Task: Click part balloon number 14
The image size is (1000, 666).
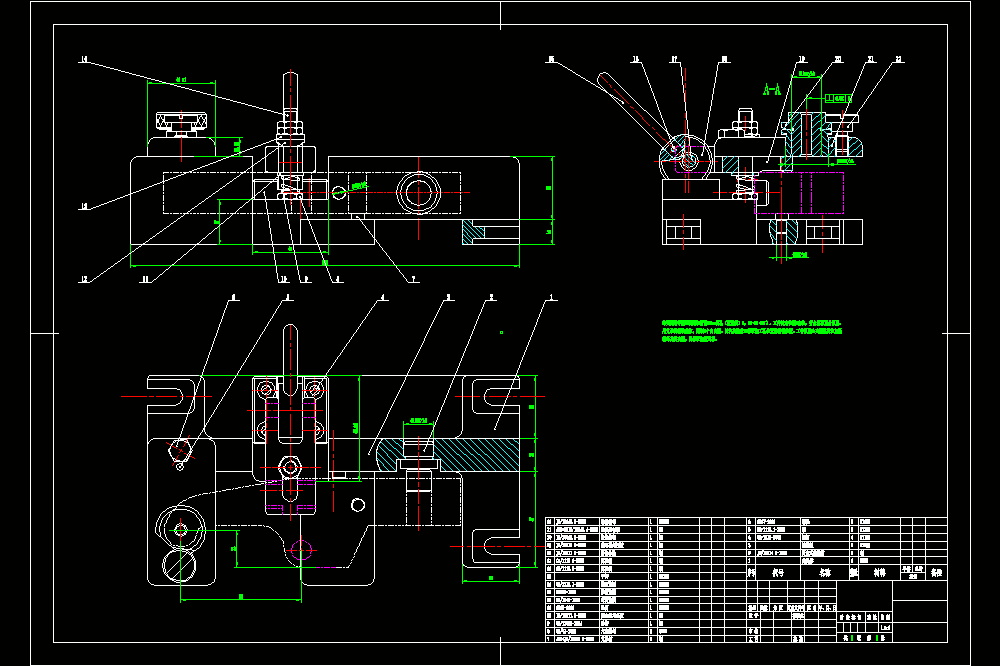Action: click(84, 59)
